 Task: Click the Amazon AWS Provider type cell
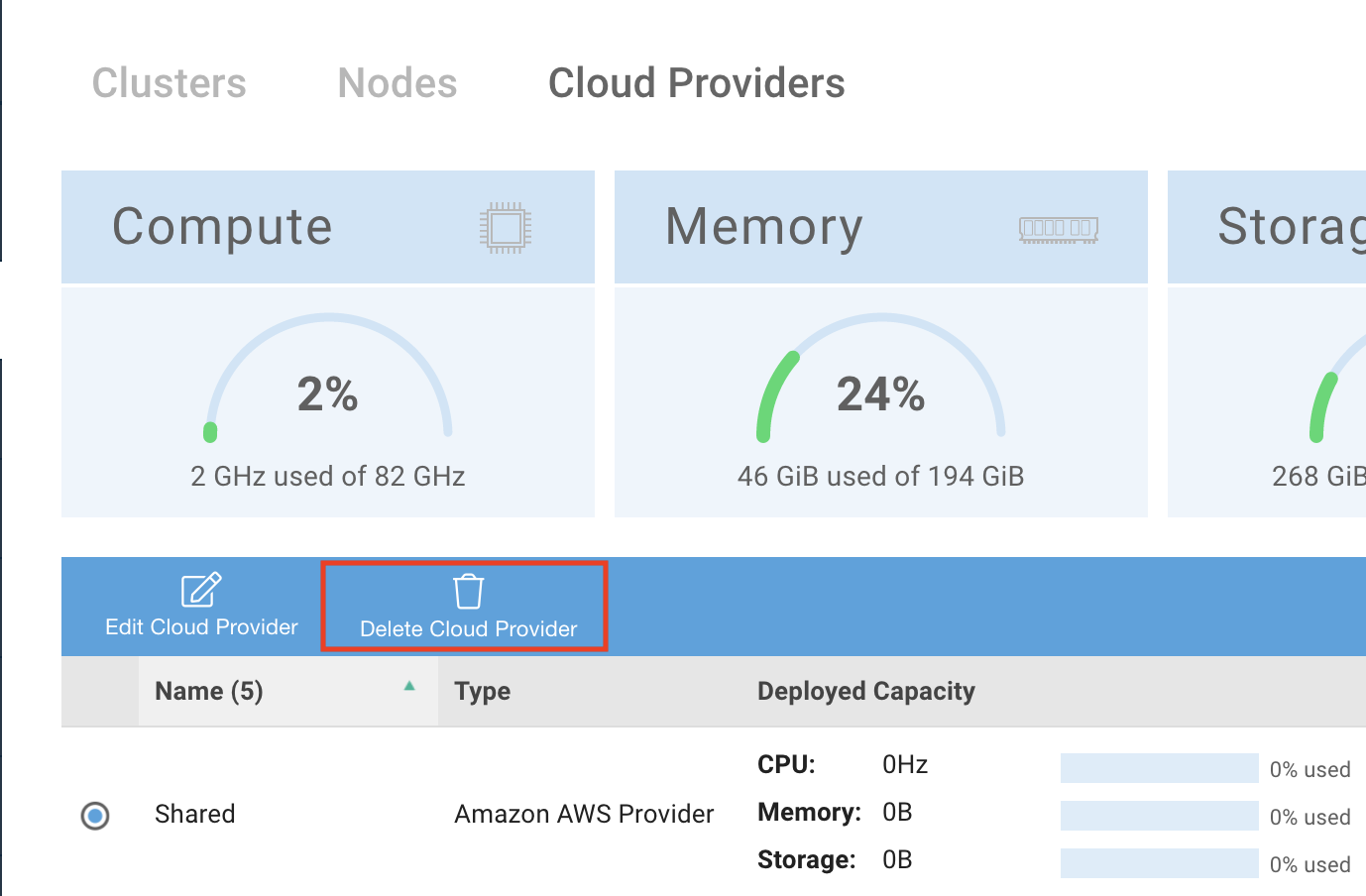pos(584,814)
